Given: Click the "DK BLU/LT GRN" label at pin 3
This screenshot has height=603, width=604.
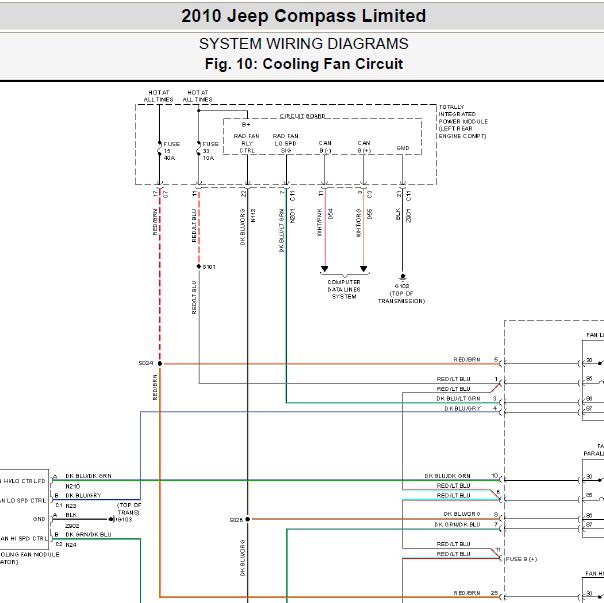Looking at the screenshot, I should click(458, 399).
